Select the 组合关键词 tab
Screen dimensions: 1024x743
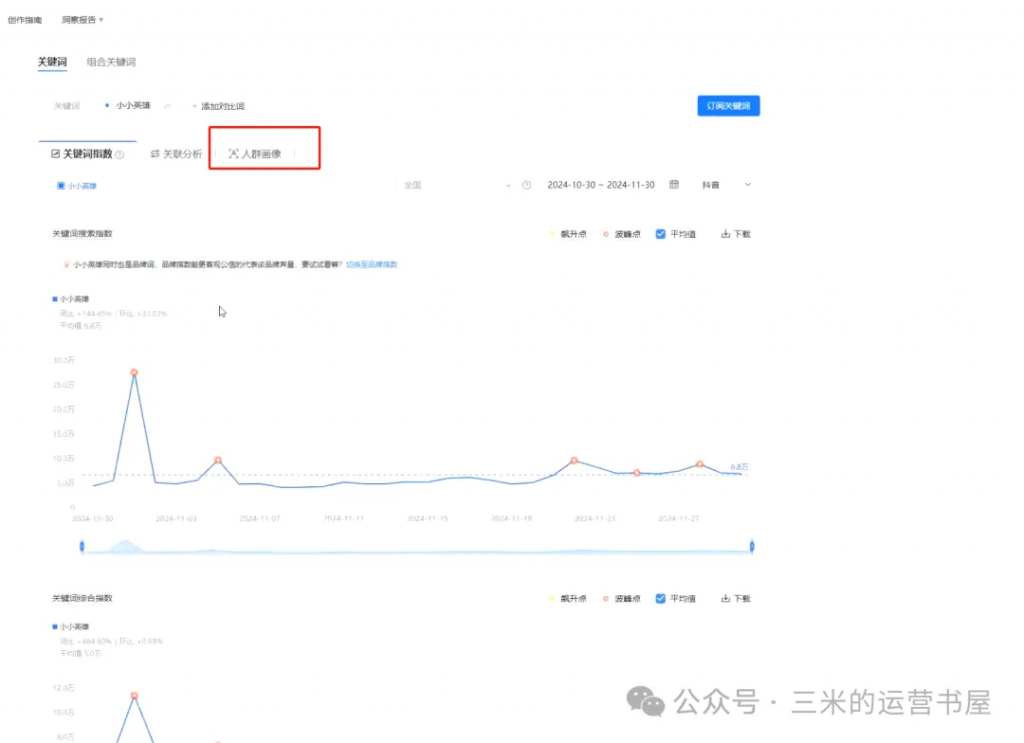pyautogui.click(x=111, y=62)
